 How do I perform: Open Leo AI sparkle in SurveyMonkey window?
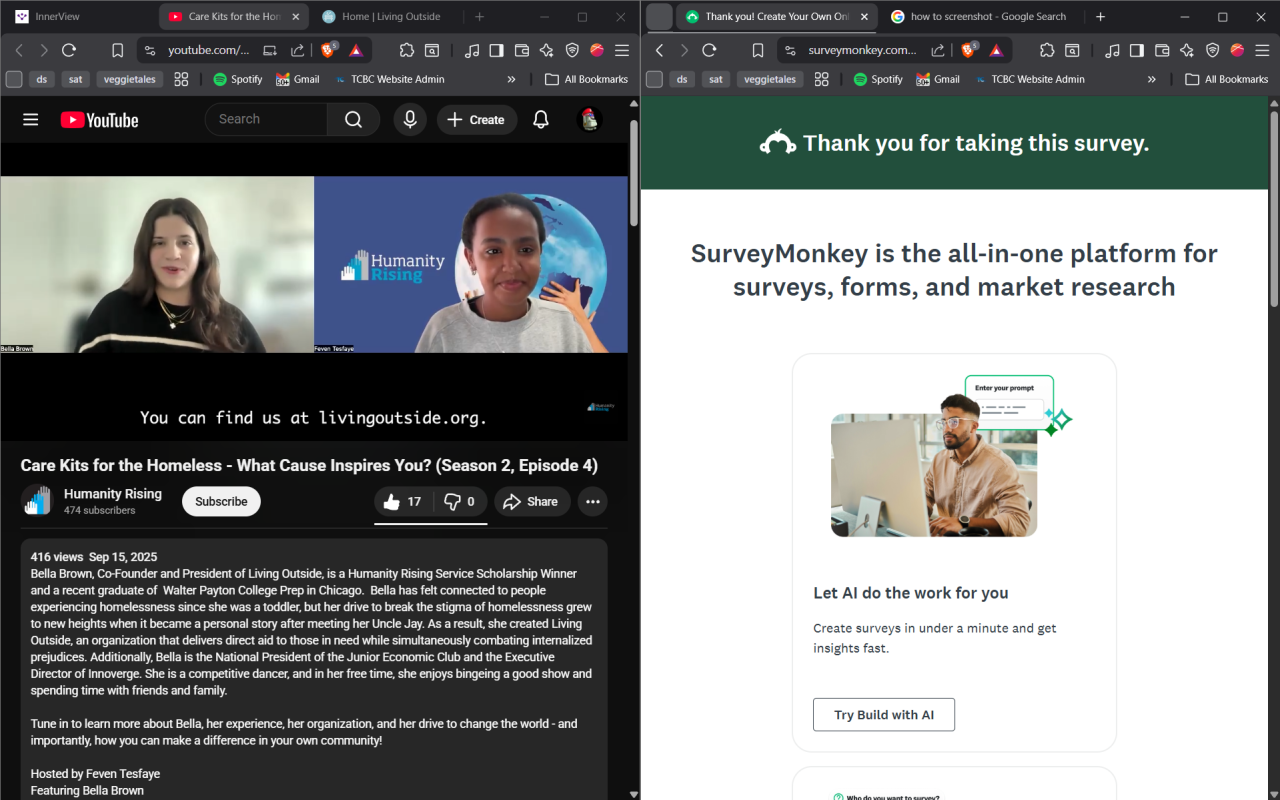click(1186, 51)
